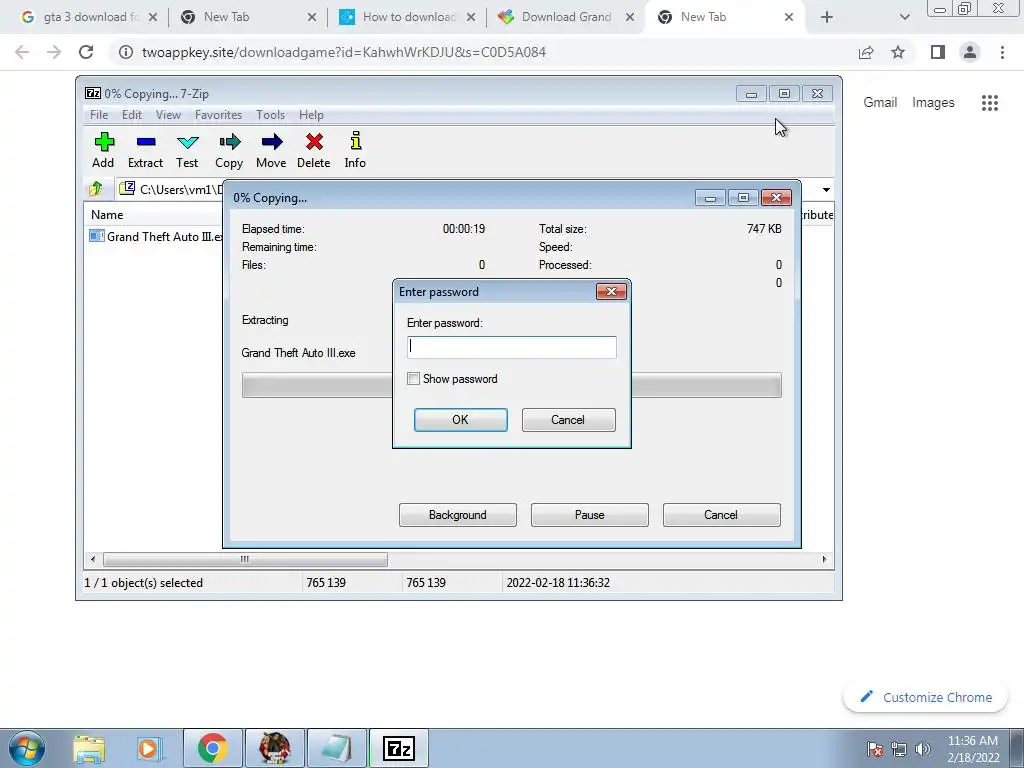Open the Images link
The width and height of the screenshot is (1024, 768).
pyautogui.click(x=933, y=103)
